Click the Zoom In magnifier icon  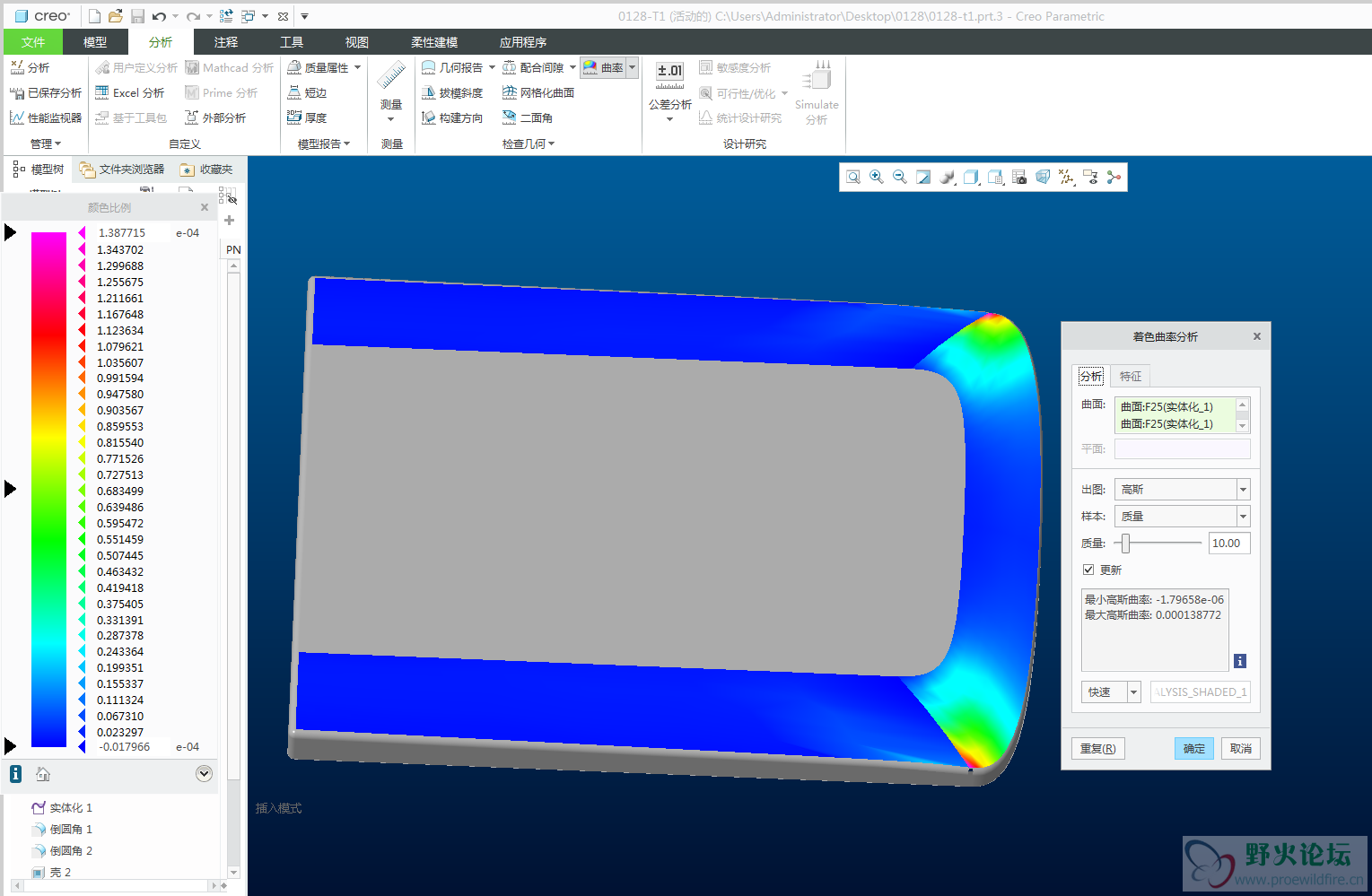(877, 178)
